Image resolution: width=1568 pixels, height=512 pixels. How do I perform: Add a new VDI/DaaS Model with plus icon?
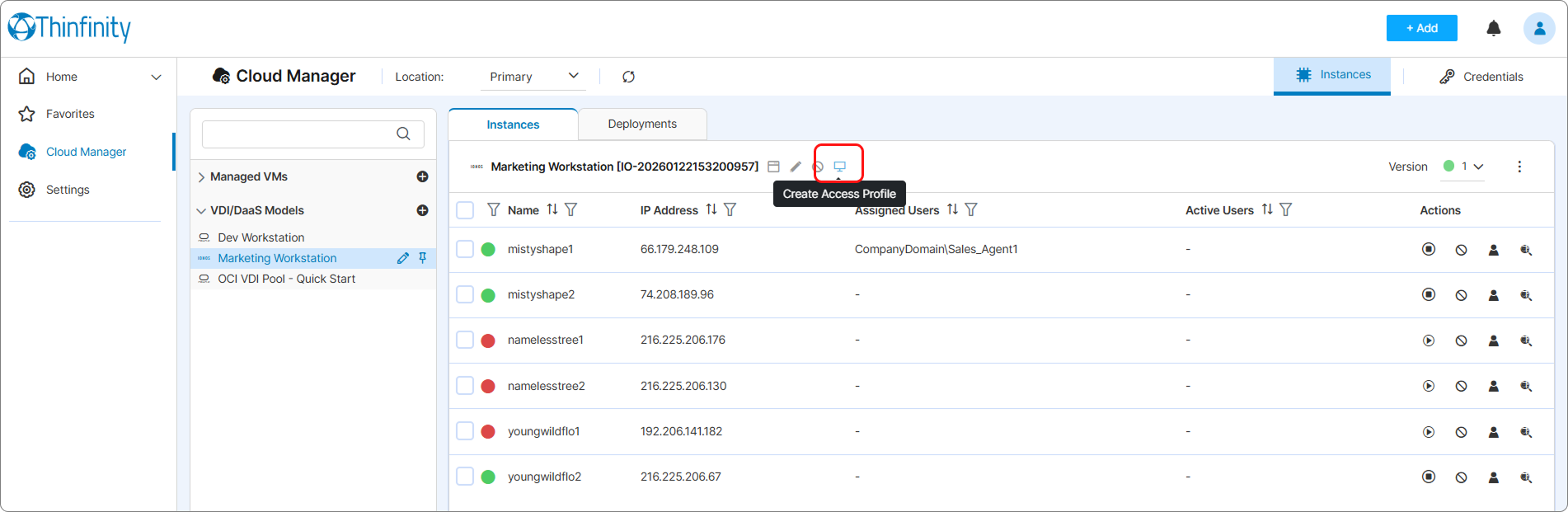[x=422, y=210]
